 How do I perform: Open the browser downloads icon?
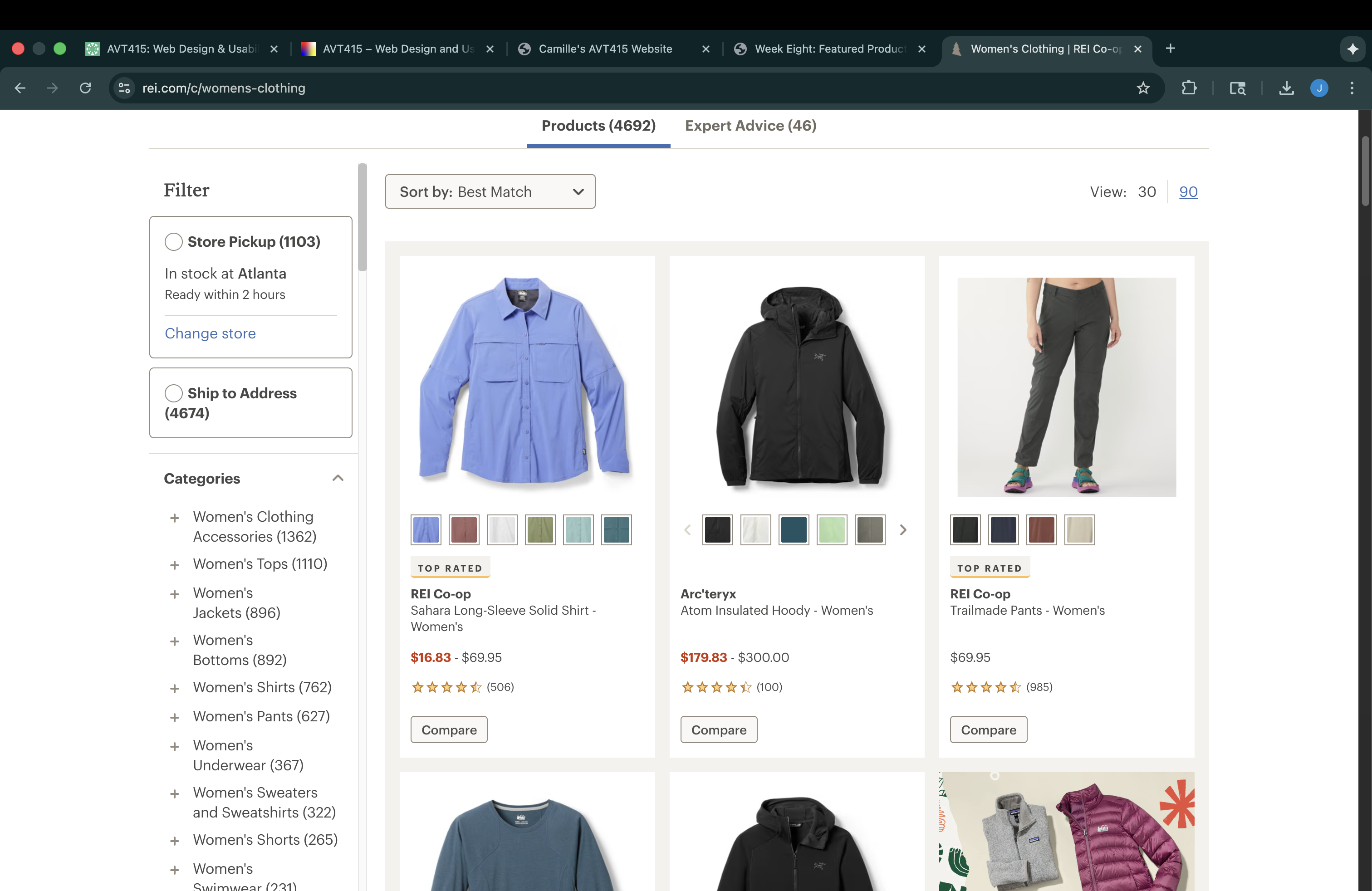[1286, 88]
